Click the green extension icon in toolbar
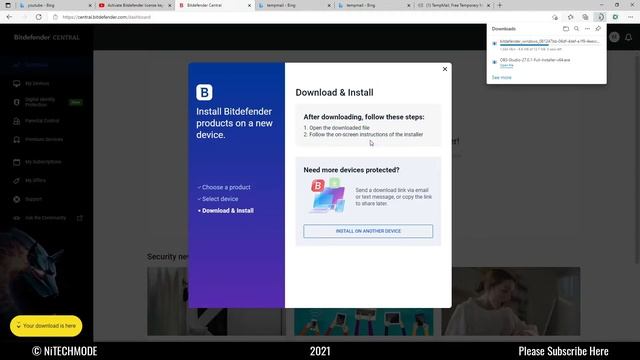The width and height of the screenshot is (640, 360). 615,17
